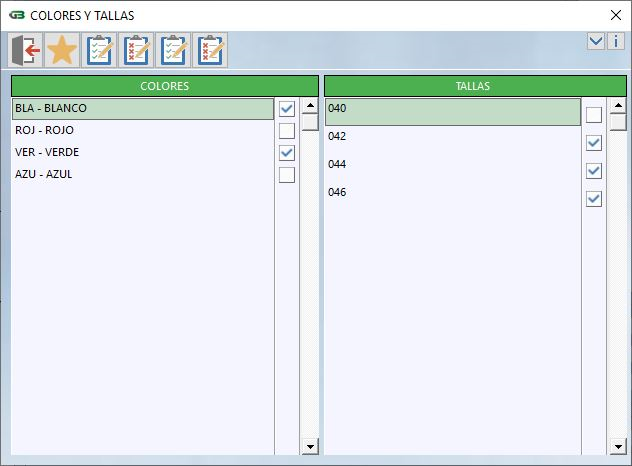Click the first uncheck-all red X clipboard icon
Viewport: 632px width, 466px height.
pos(136,50)
